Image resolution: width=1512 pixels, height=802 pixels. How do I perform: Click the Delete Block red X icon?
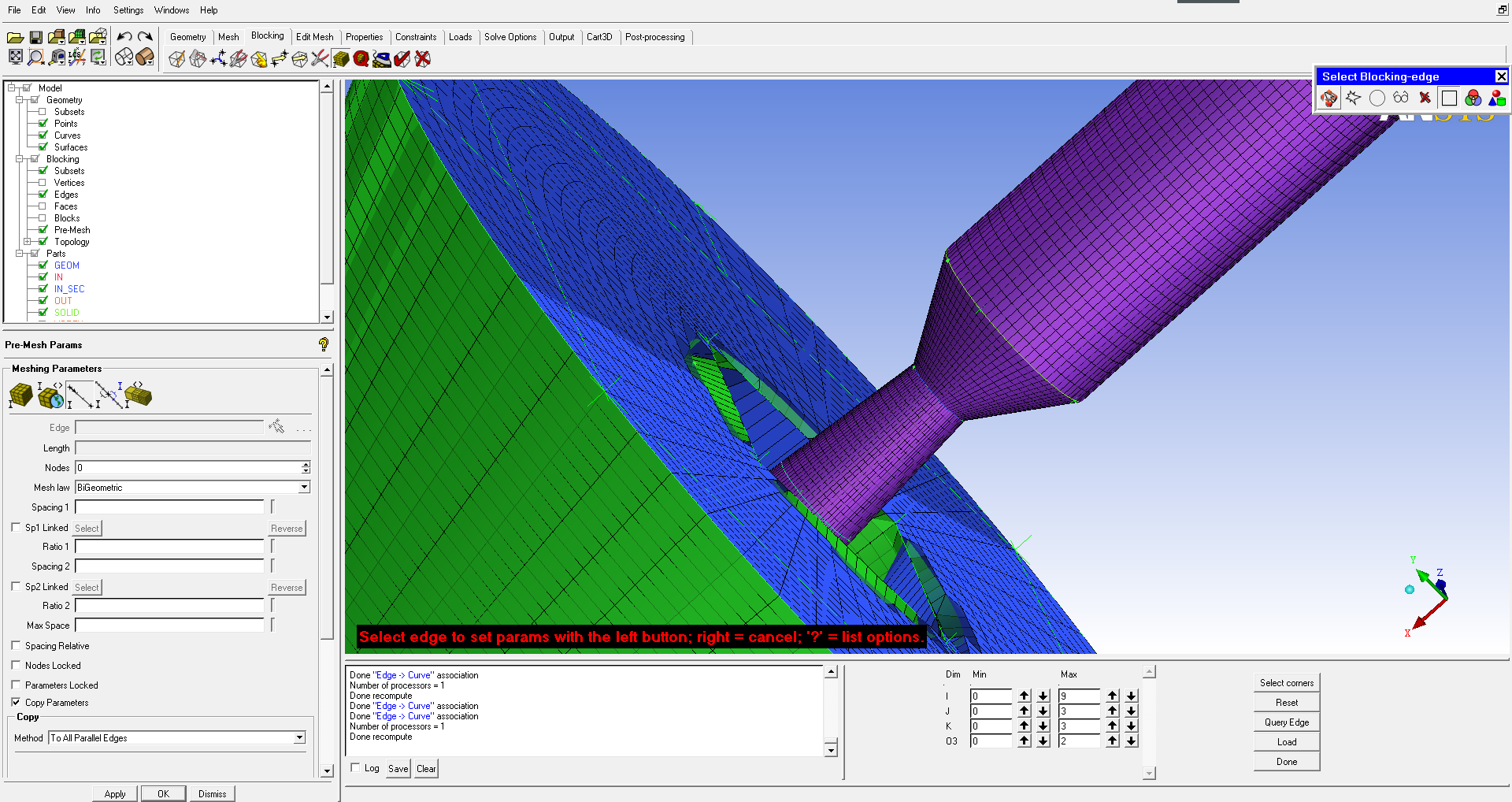(x=423, y=59)
